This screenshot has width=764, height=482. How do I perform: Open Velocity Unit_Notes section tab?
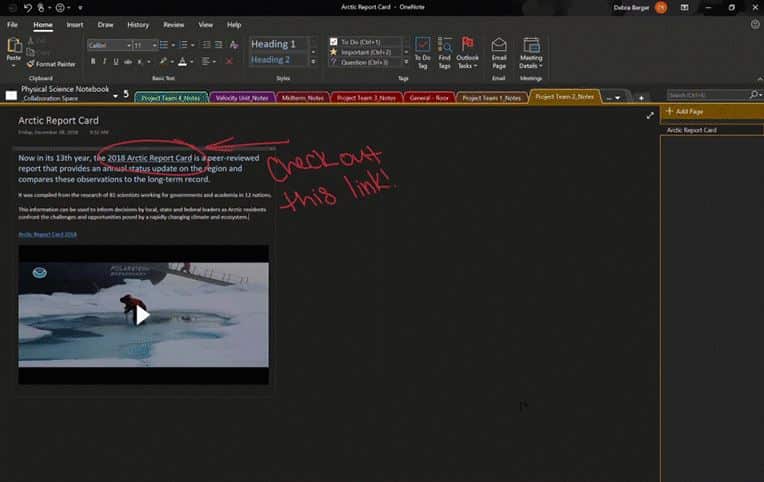point(242,98)
